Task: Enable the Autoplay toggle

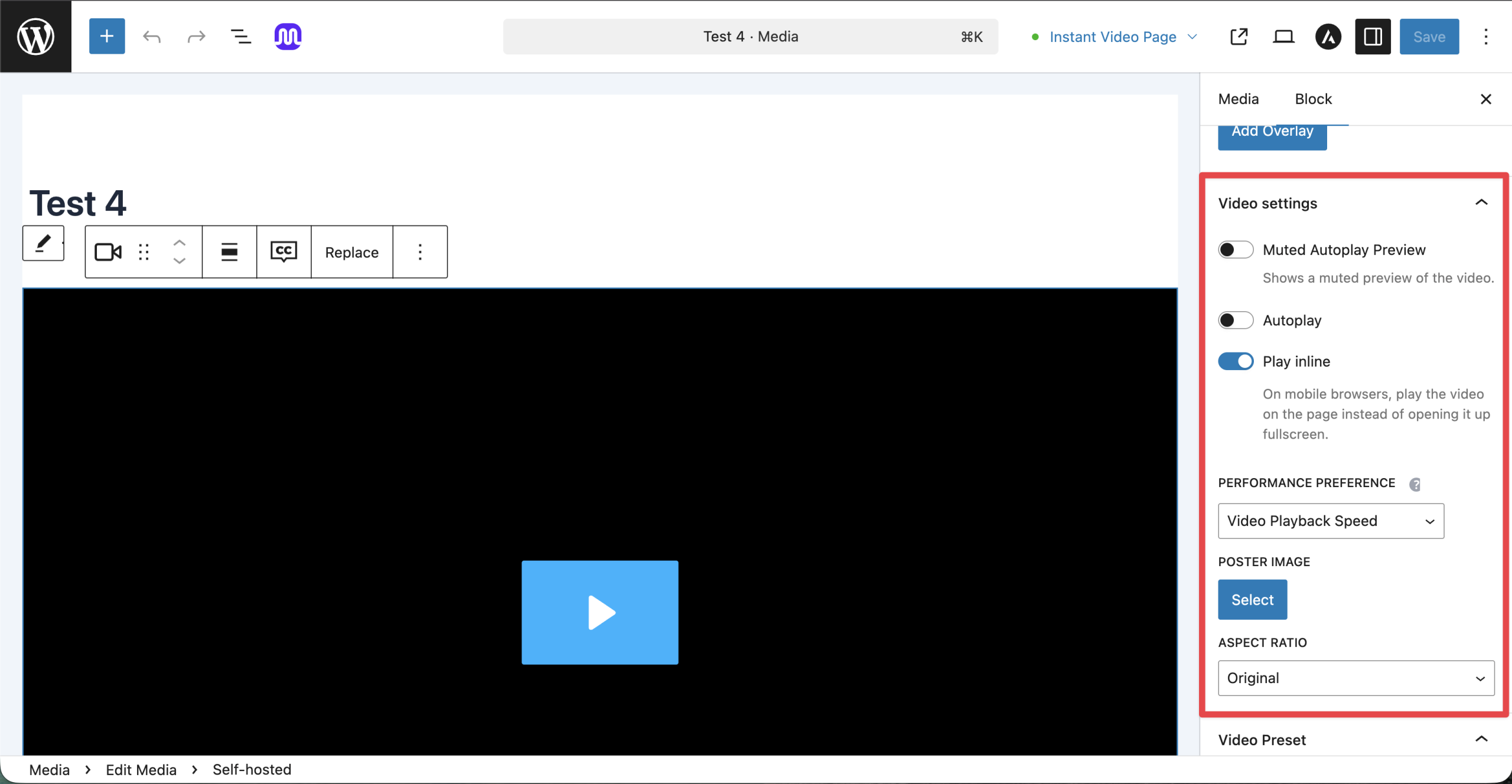Action: 1236,320
